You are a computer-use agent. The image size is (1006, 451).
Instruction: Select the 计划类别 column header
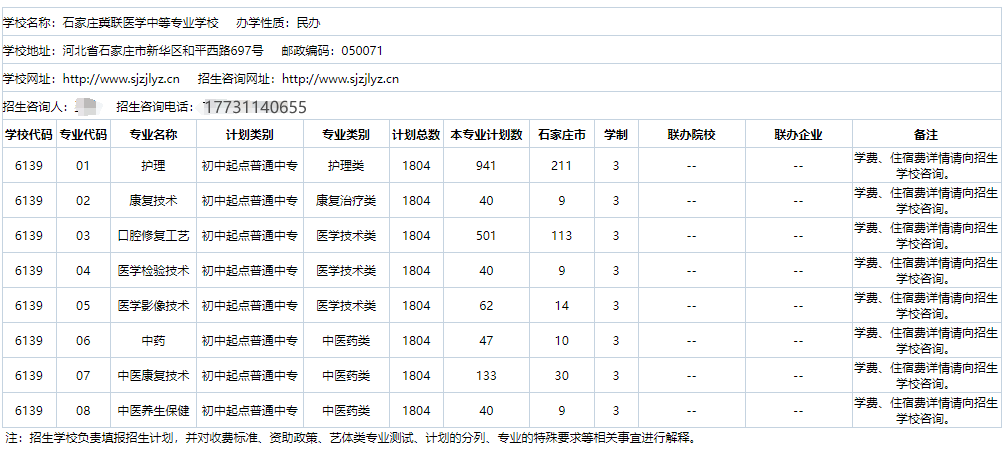pos(249,135)
